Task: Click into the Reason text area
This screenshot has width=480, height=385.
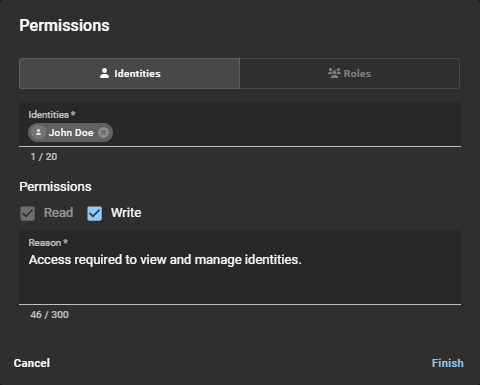Action: pyautogui.click(x=240, y=267)
